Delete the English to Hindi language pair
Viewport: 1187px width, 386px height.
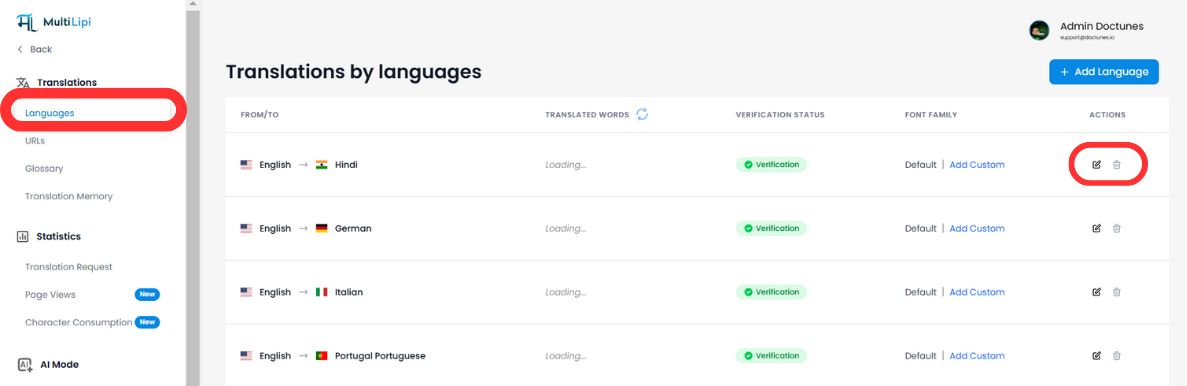pos(1117,165)
